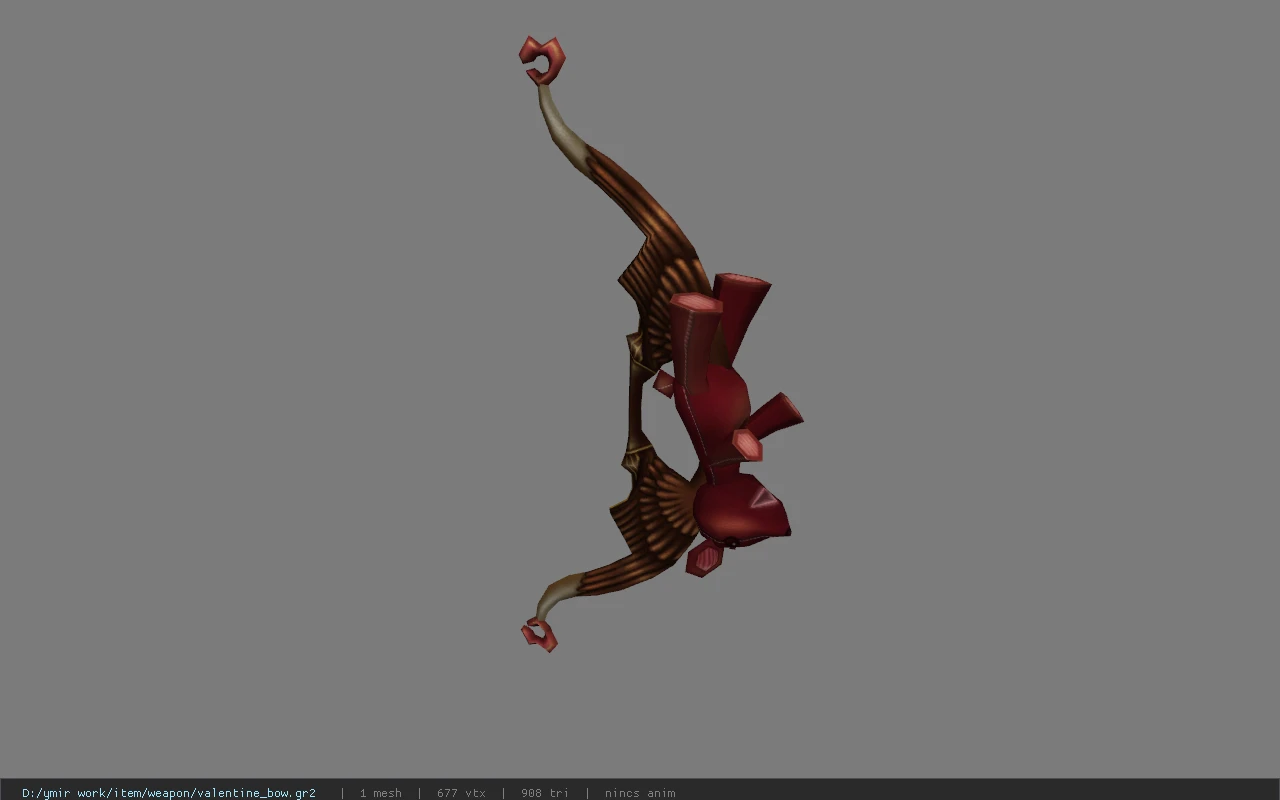
Task: Click the '677 vtx' vertex count
Action: pos(461,793)
